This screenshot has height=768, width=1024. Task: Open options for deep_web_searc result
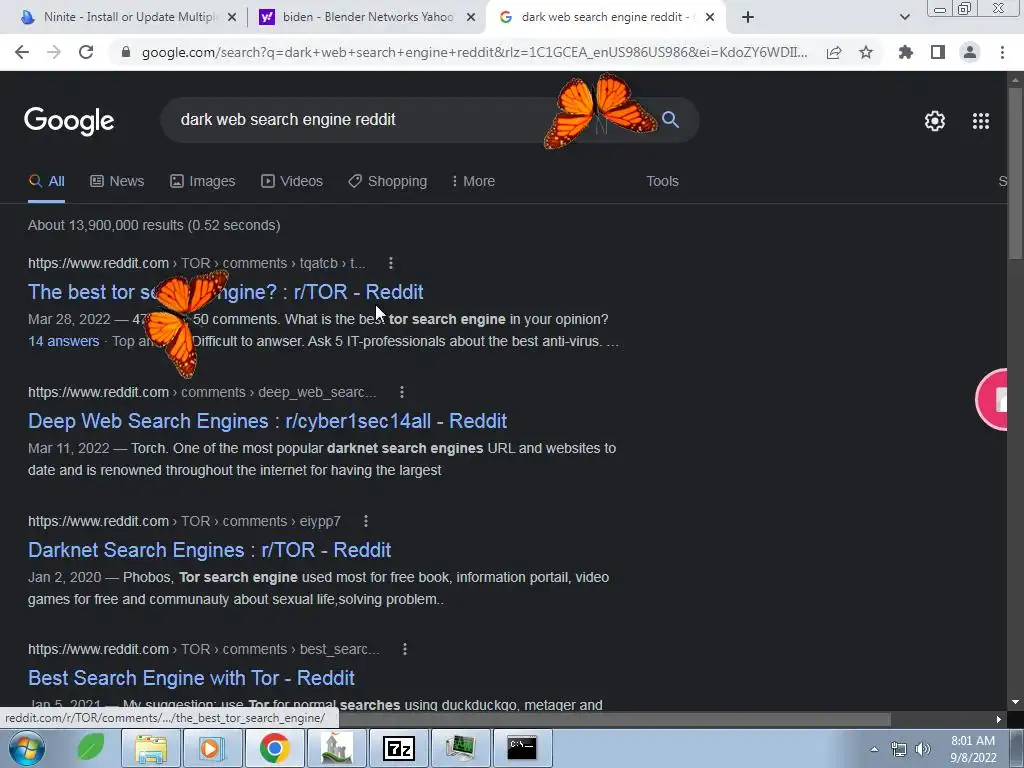(x=402, y=392)
